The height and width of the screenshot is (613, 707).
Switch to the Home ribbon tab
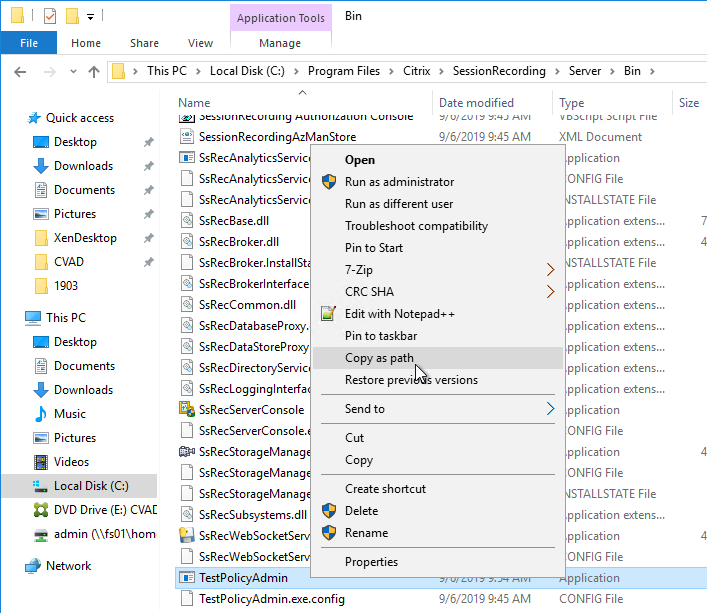(86, 43)
